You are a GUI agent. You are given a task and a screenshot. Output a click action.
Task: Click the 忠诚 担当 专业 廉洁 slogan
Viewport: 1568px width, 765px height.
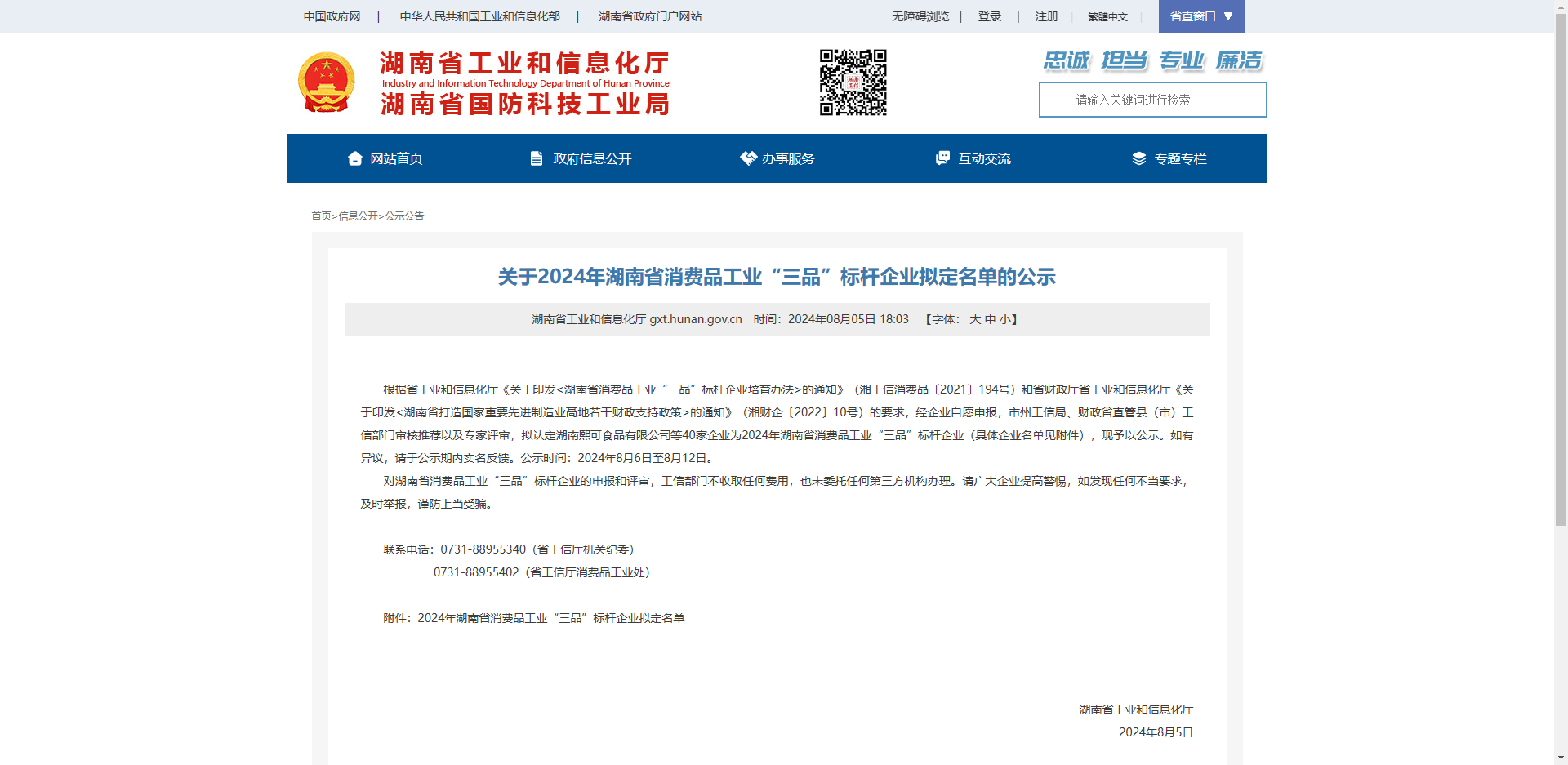click(x=1153, y=60)
